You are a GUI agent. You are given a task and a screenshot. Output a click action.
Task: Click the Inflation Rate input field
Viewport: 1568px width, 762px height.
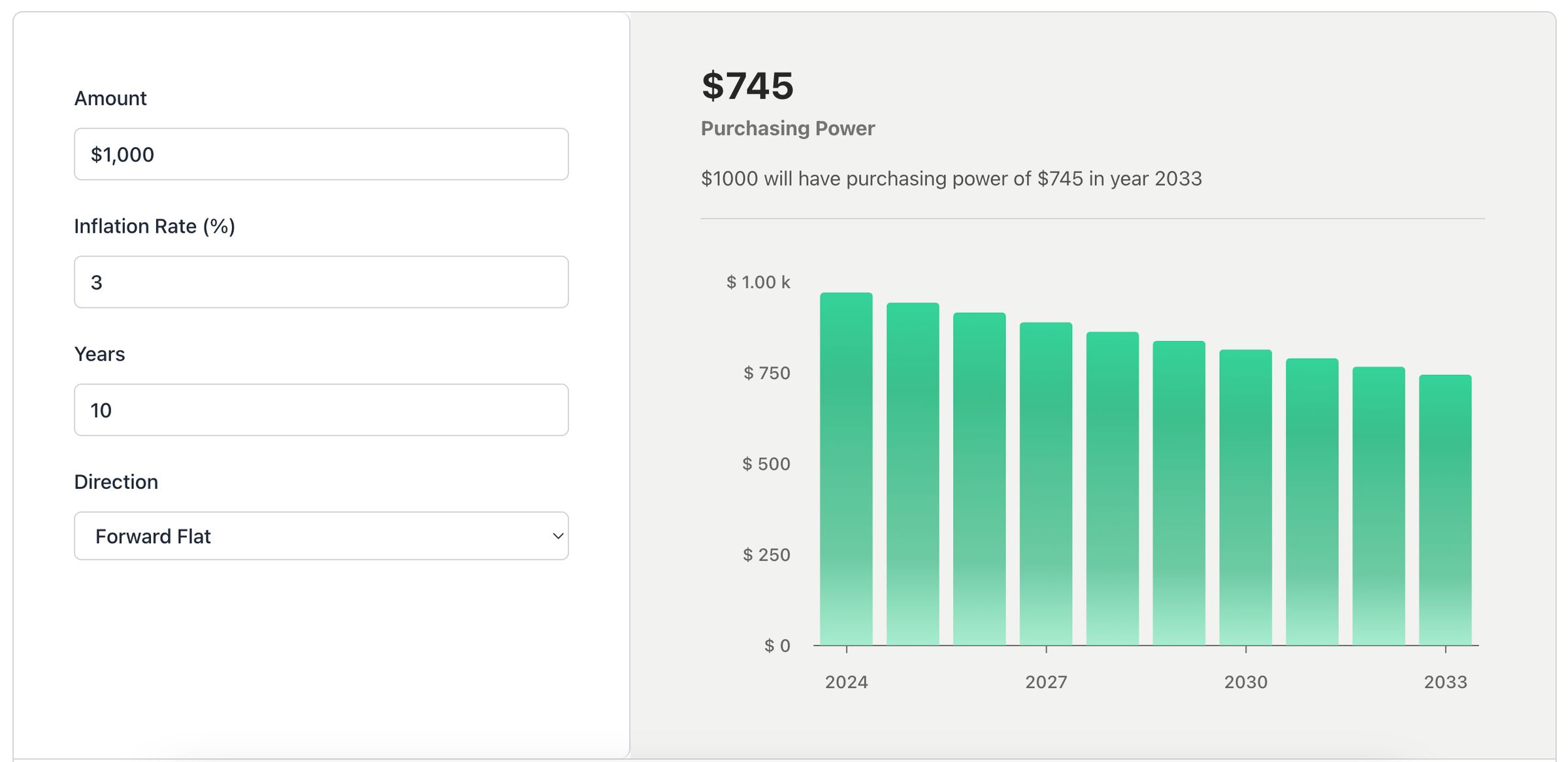pyautogui.click(x=321, y=282)
